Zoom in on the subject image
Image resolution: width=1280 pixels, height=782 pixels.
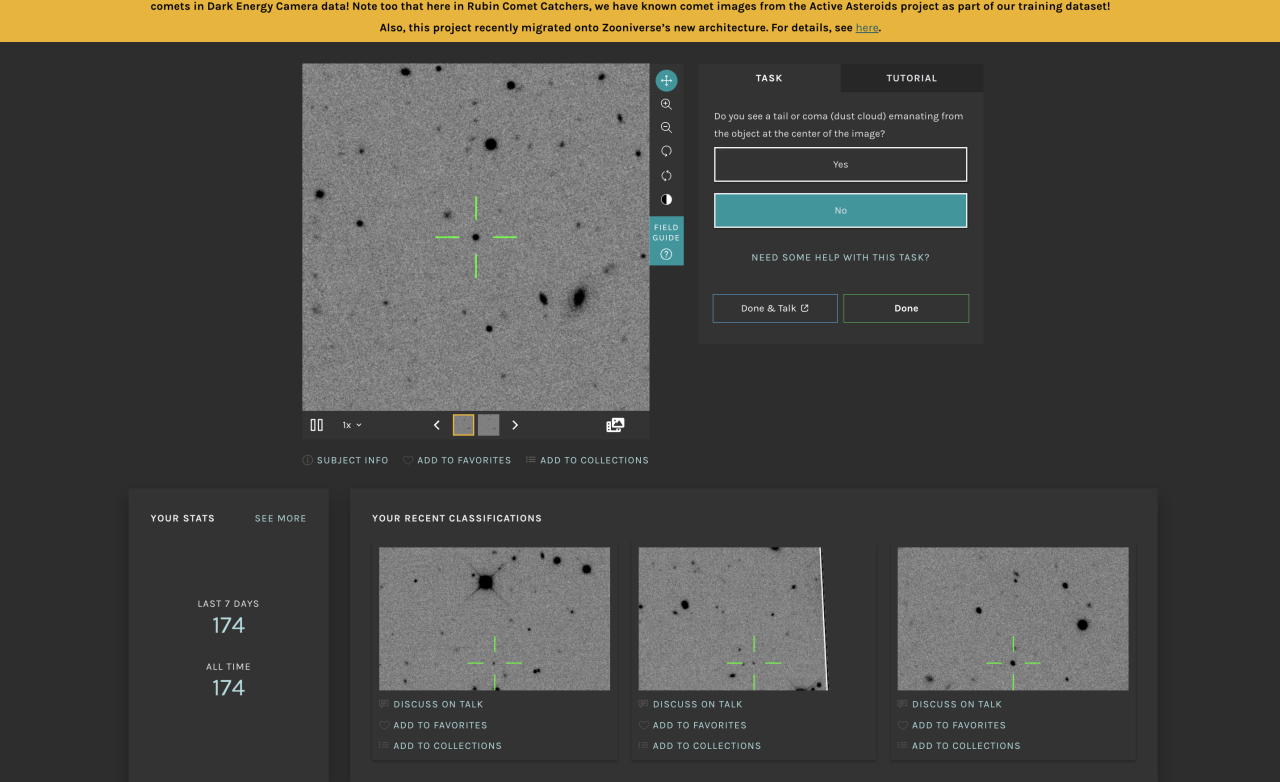tap(666, 104)
